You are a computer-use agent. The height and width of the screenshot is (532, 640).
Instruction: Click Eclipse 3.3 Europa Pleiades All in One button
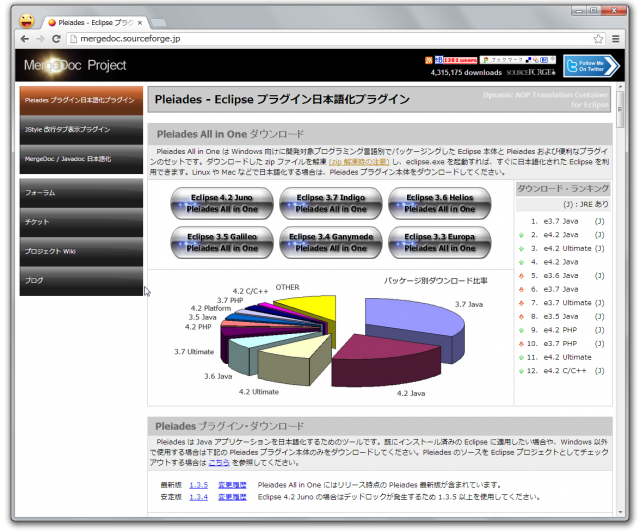[x=440, y=243]
